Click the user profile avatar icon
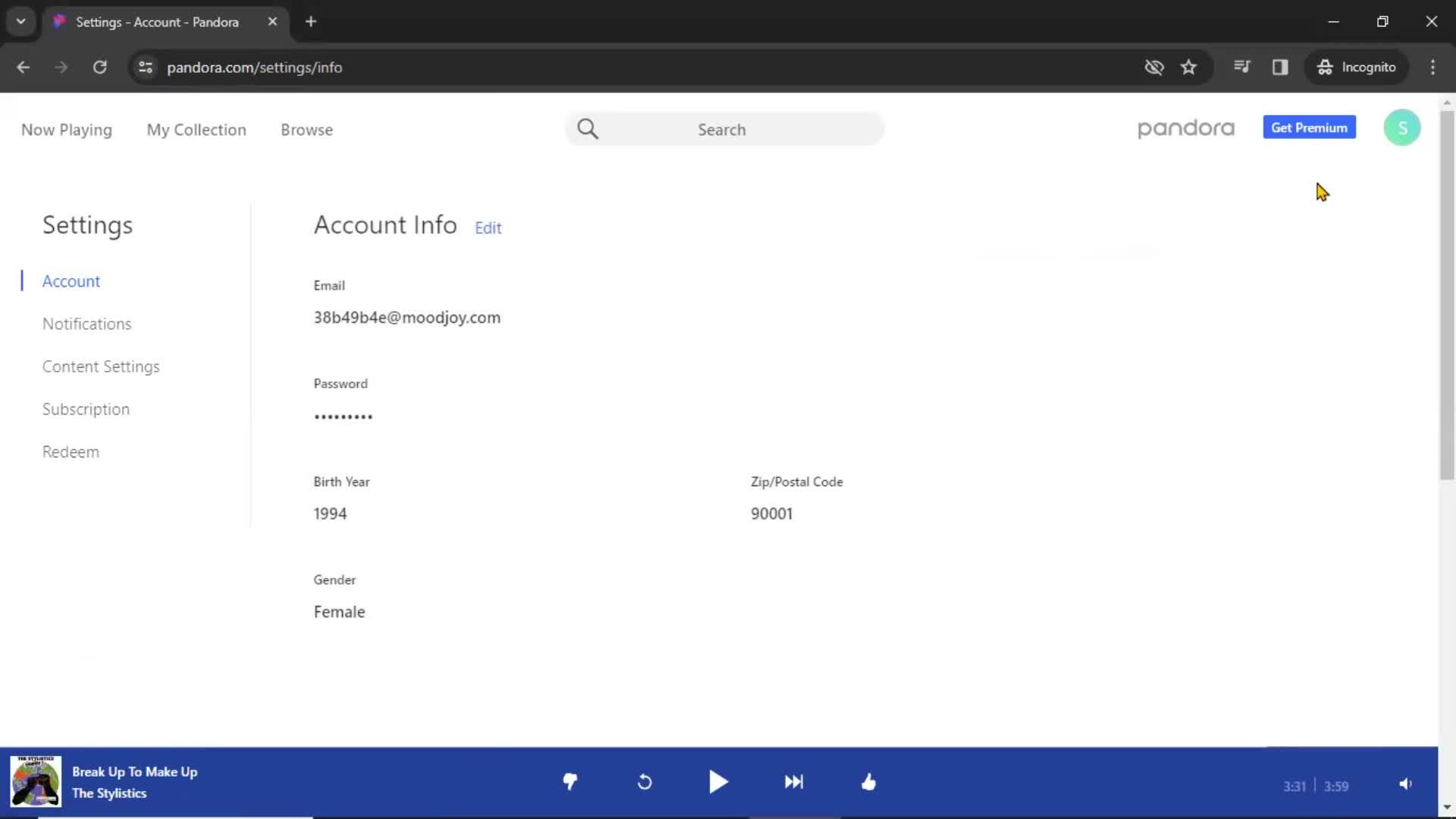The width and height of the screenshot is (1456, 819). [x=1402, y=127]
